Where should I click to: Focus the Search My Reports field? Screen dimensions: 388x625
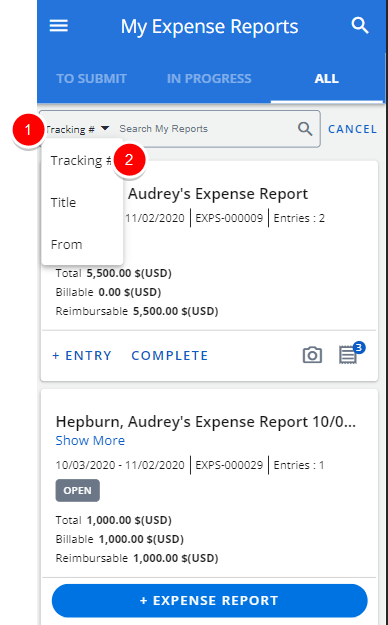[x=204, y=129]
